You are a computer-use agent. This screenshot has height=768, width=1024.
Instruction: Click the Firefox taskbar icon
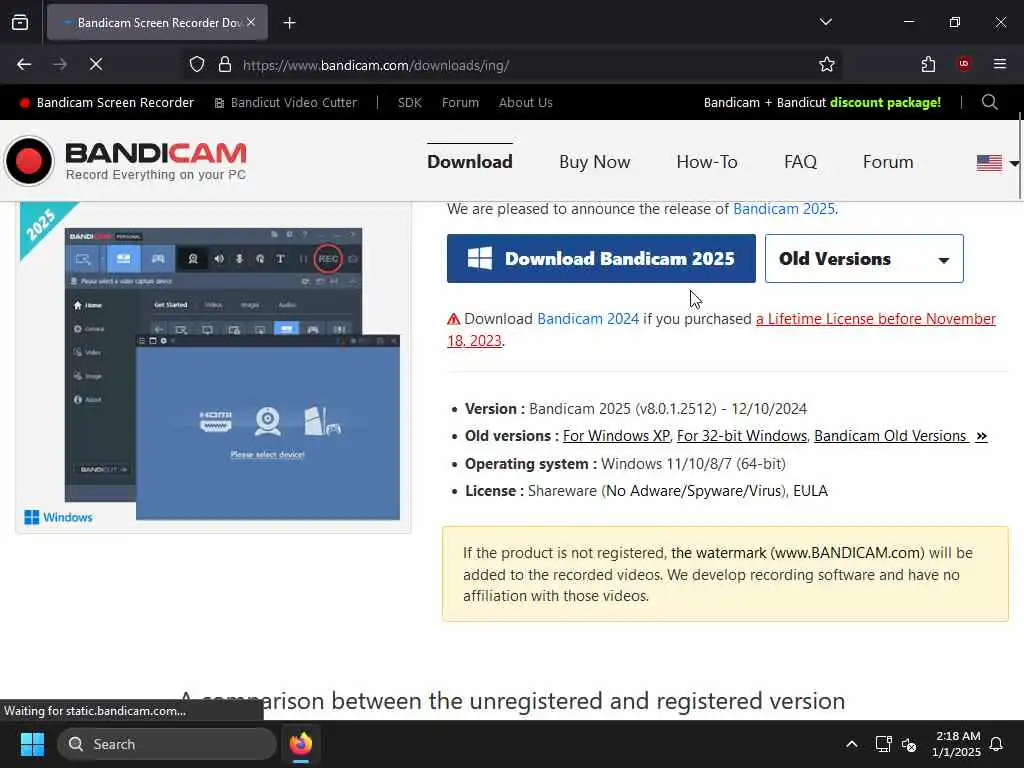[300, 744]
